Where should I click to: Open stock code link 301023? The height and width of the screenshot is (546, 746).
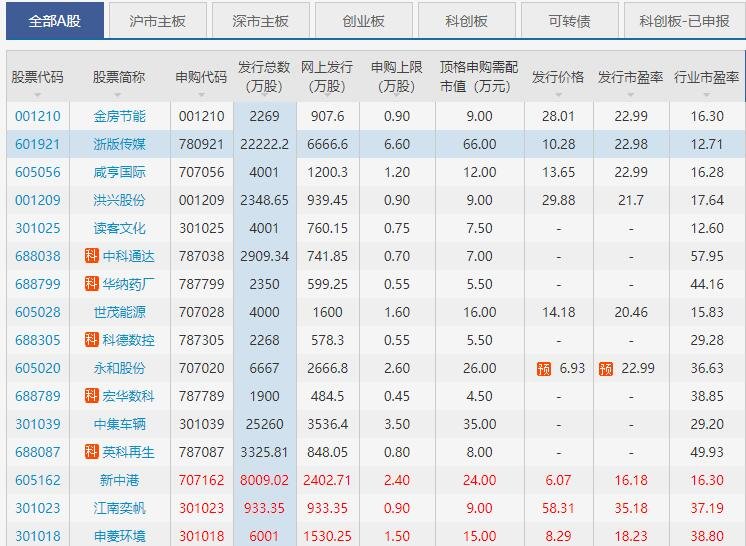(38, 508)
